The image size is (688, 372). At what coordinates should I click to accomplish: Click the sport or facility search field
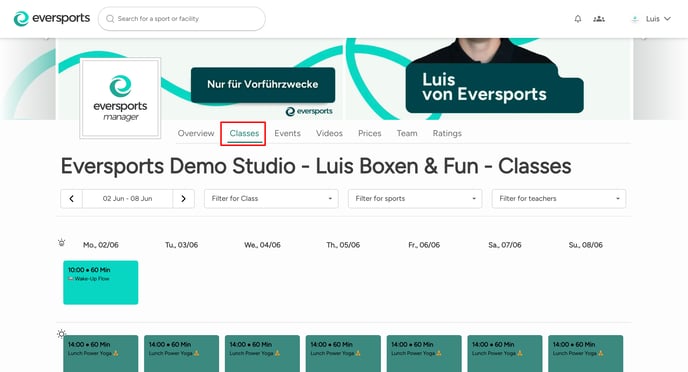click(182, 19)
